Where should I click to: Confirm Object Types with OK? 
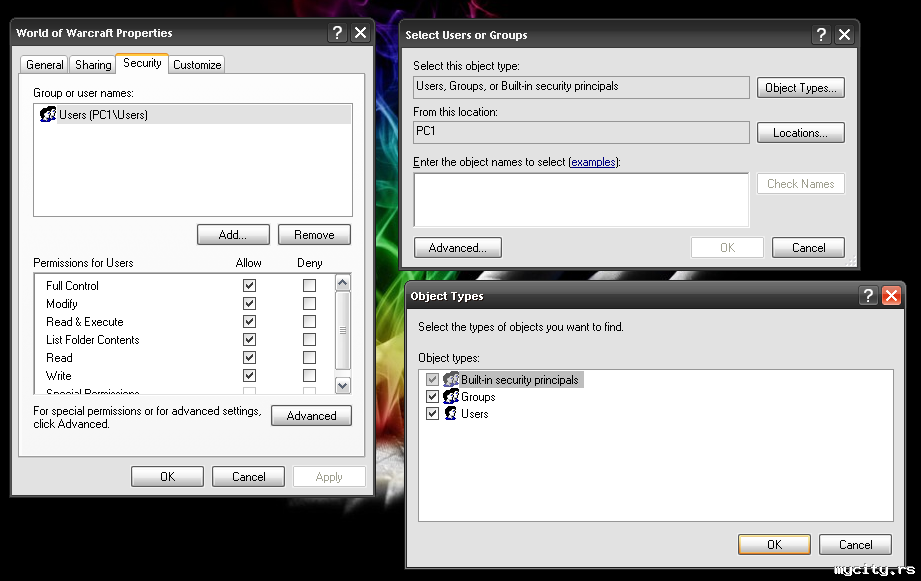coord(774,545)
